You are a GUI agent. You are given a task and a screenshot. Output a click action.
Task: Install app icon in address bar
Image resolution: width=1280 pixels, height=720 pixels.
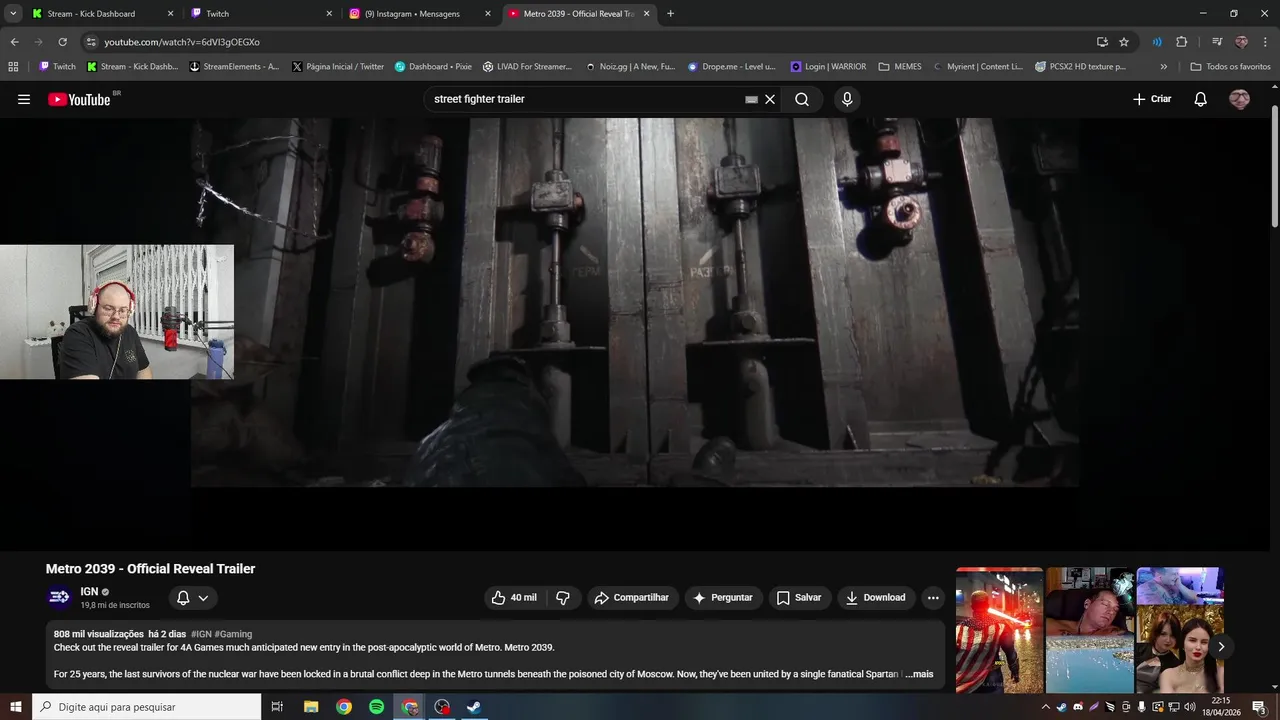1102,42
